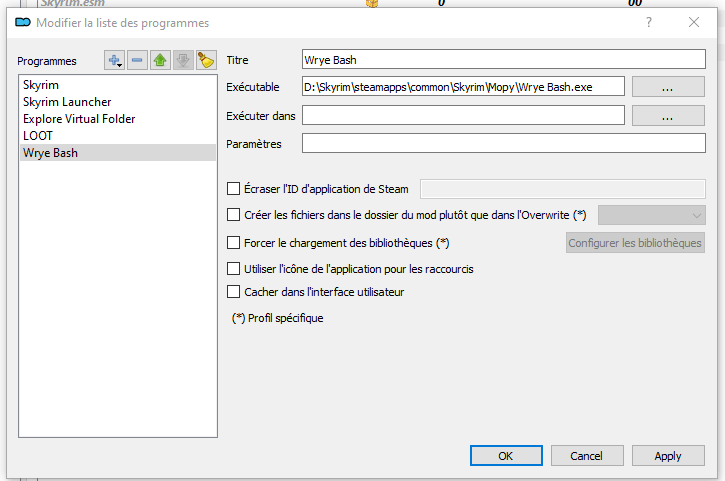Click the add program plus icon
Viewport: 725px width, 481px height.
point(114,60)
